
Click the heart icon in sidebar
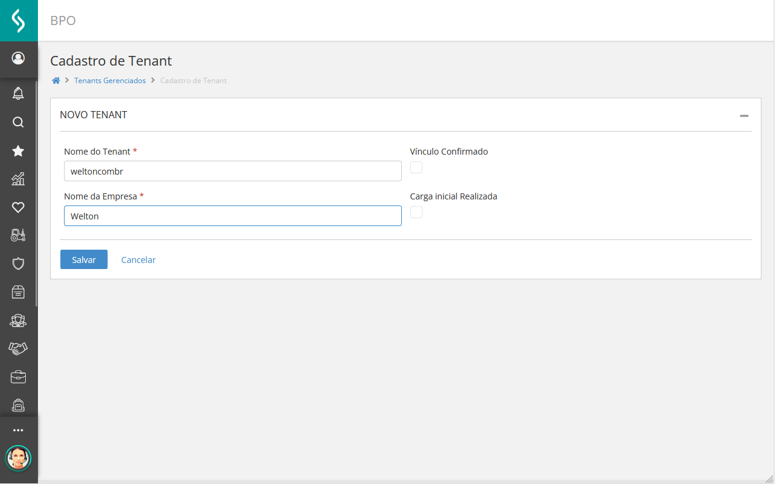click(18, 207)
